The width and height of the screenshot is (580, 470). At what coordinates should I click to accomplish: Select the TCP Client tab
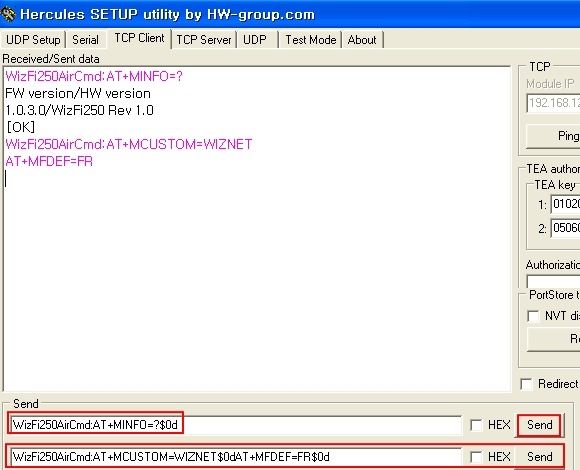pyautogui.click(x=139, y=38)
